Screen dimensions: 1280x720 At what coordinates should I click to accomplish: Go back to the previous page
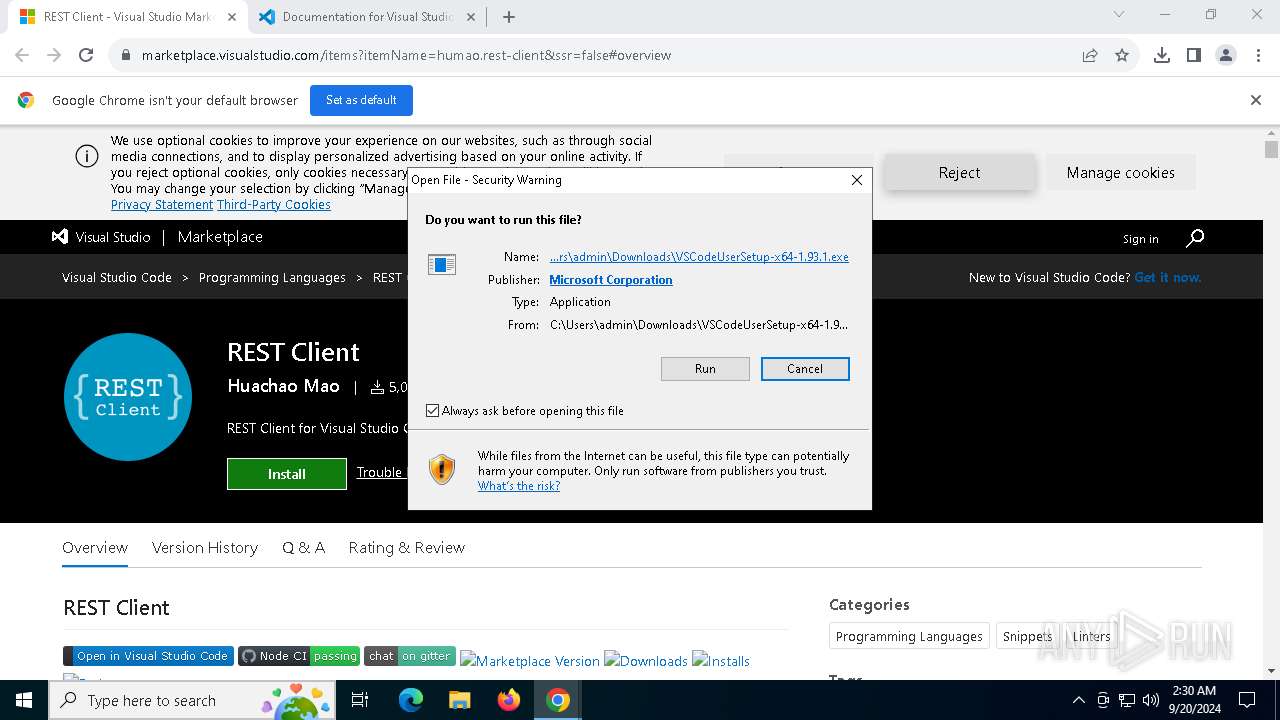pyautogui.click(x=22, y=55)
